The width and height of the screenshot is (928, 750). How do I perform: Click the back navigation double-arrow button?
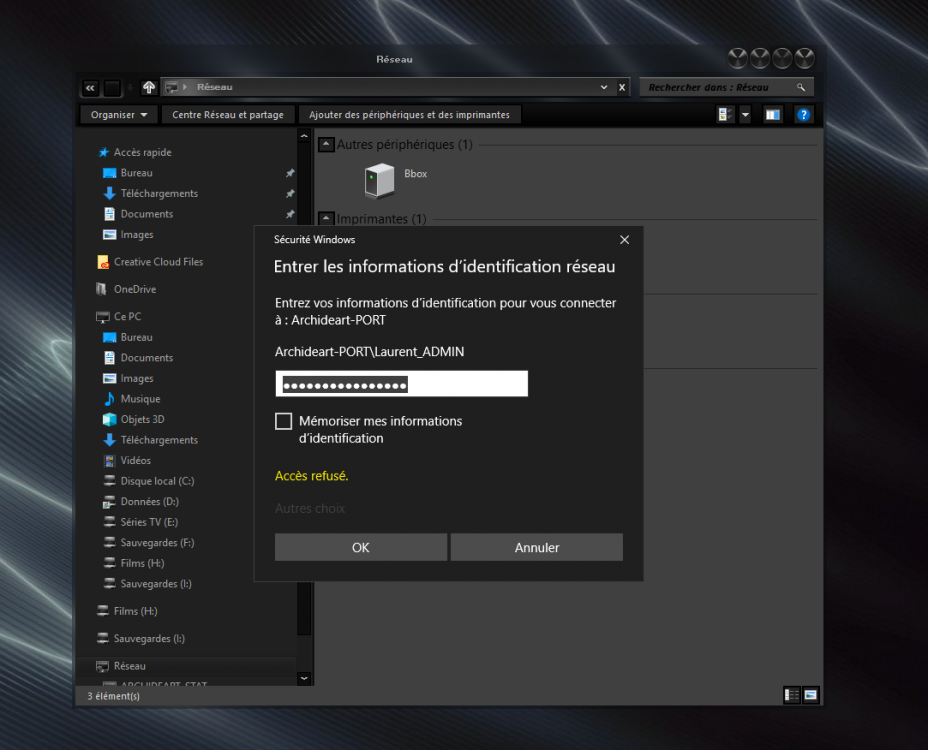(90, 88)
